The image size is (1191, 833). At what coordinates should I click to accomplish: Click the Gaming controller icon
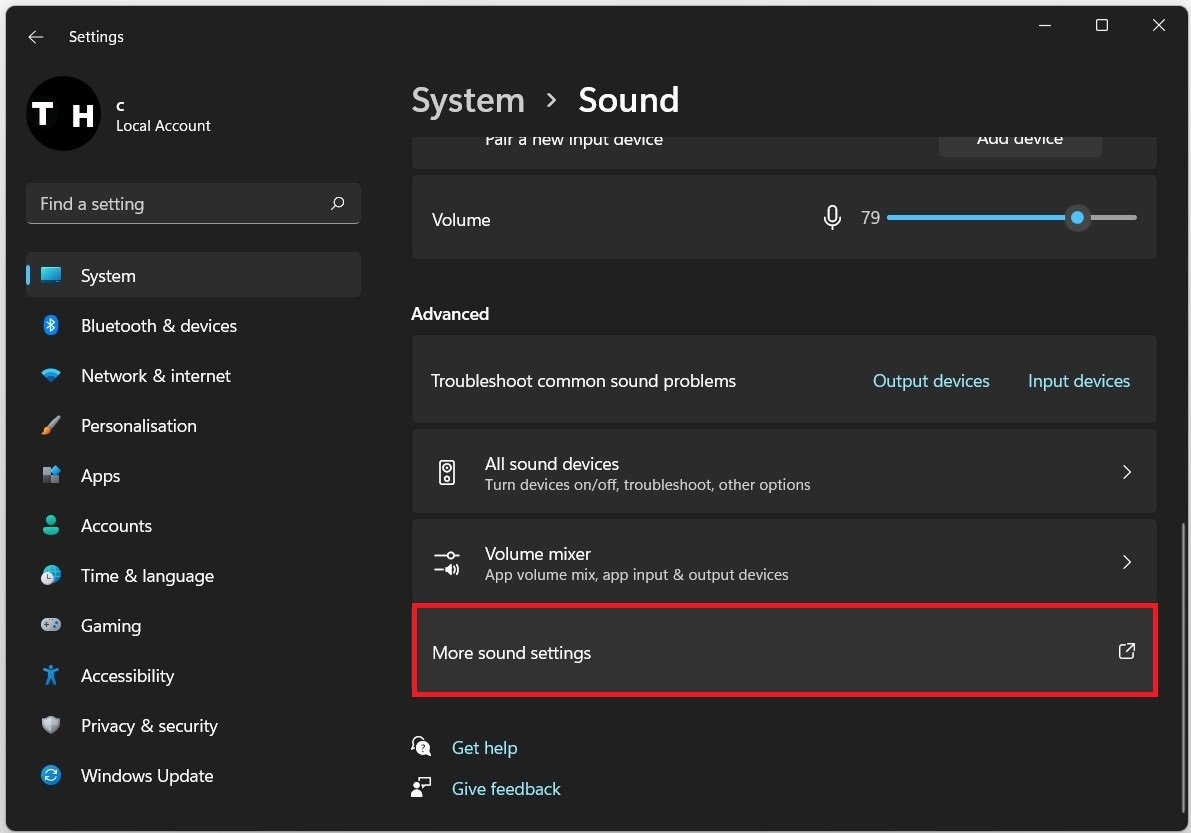point(51,626)
